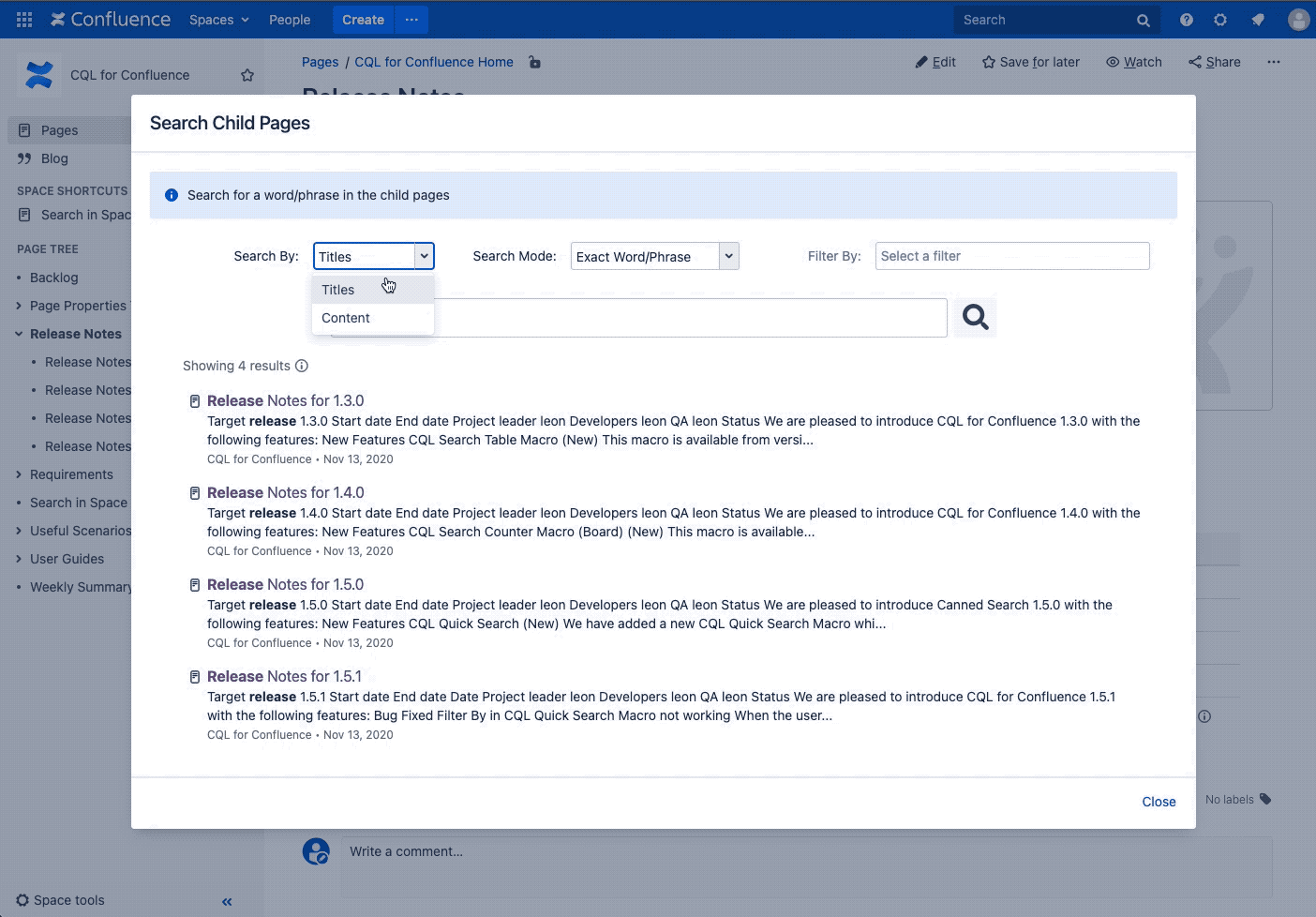Click the Close button in the dialog

coord(1159,802)
